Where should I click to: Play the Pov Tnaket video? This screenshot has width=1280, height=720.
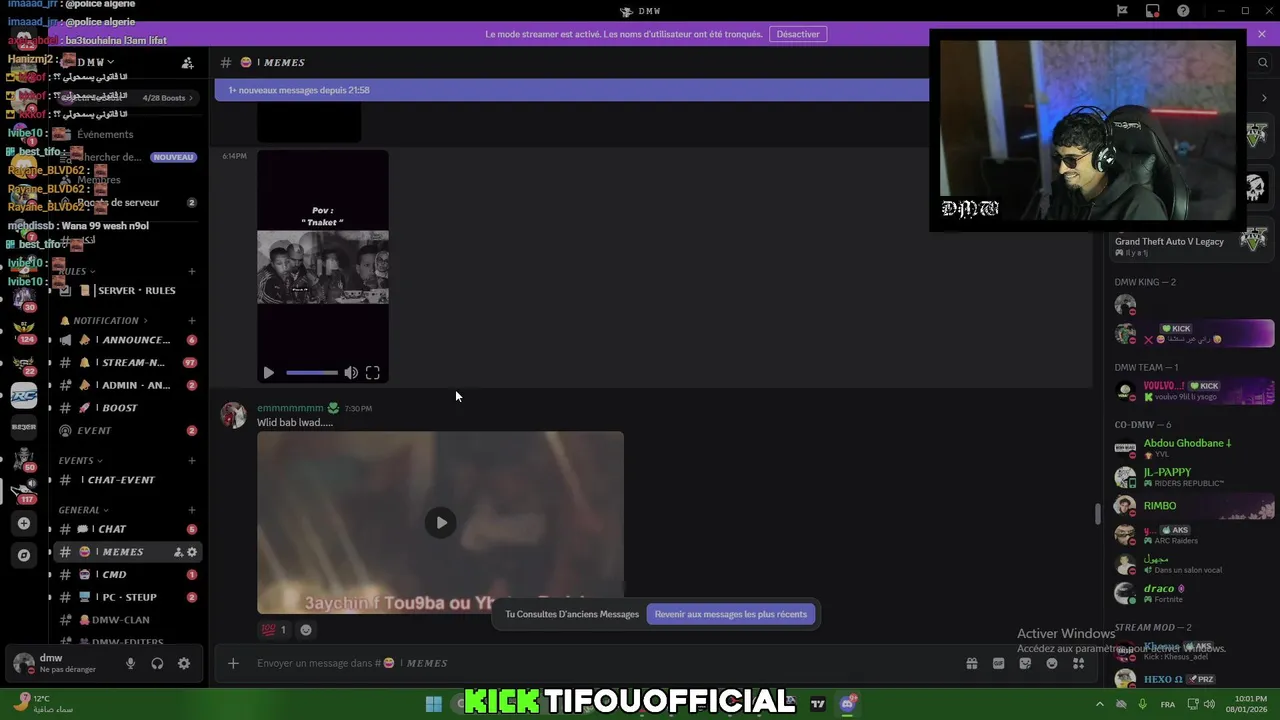[268, 373]
